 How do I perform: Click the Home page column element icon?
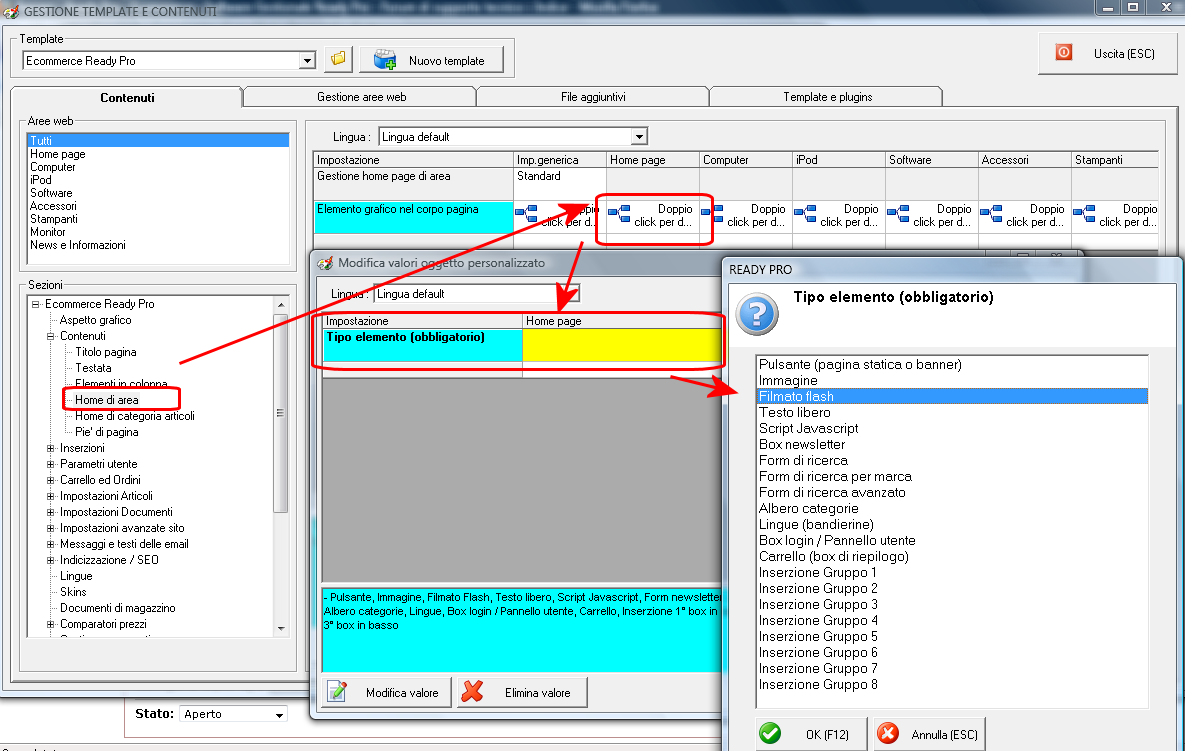[x=619, y=215]
